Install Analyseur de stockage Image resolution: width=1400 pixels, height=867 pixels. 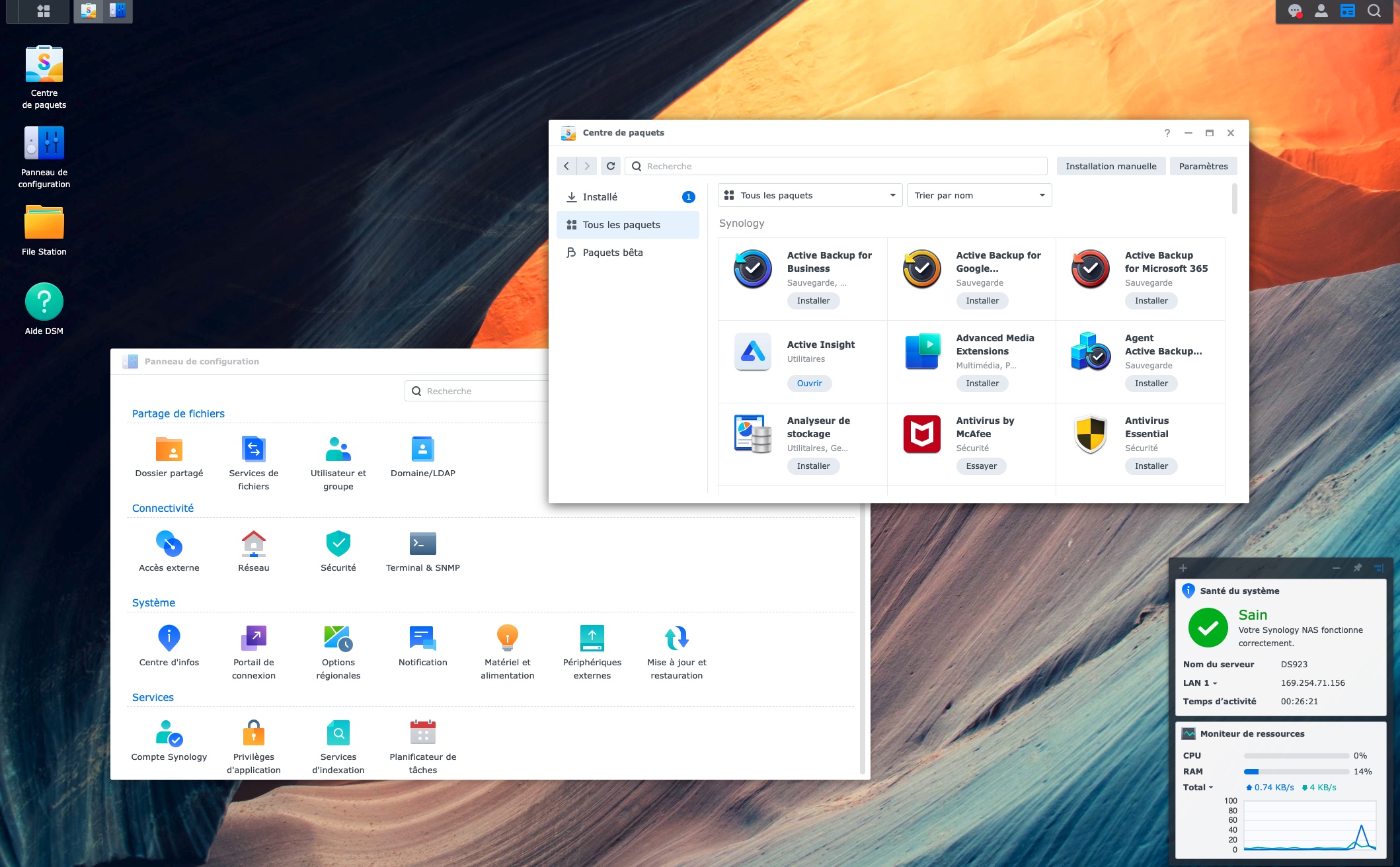(x=814, y=466)
